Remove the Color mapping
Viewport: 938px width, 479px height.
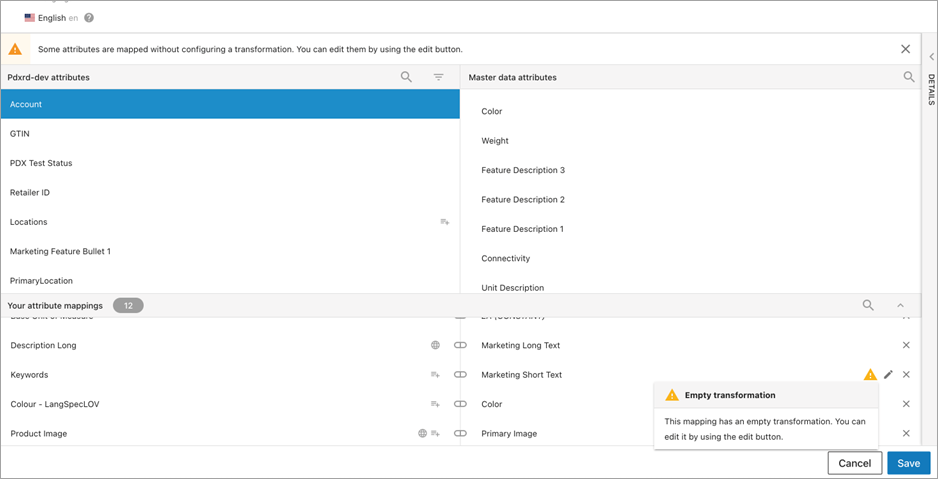pos(906,404)
